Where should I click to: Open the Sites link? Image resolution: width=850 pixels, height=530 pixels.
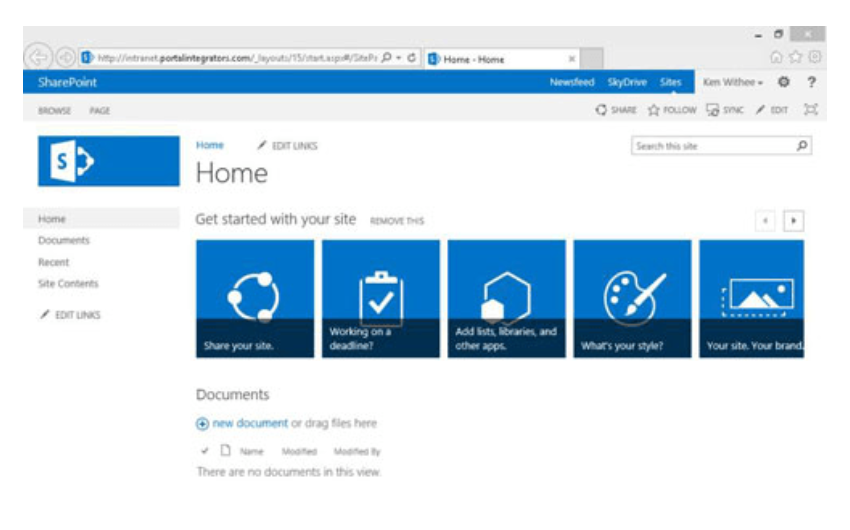(671, 82)
